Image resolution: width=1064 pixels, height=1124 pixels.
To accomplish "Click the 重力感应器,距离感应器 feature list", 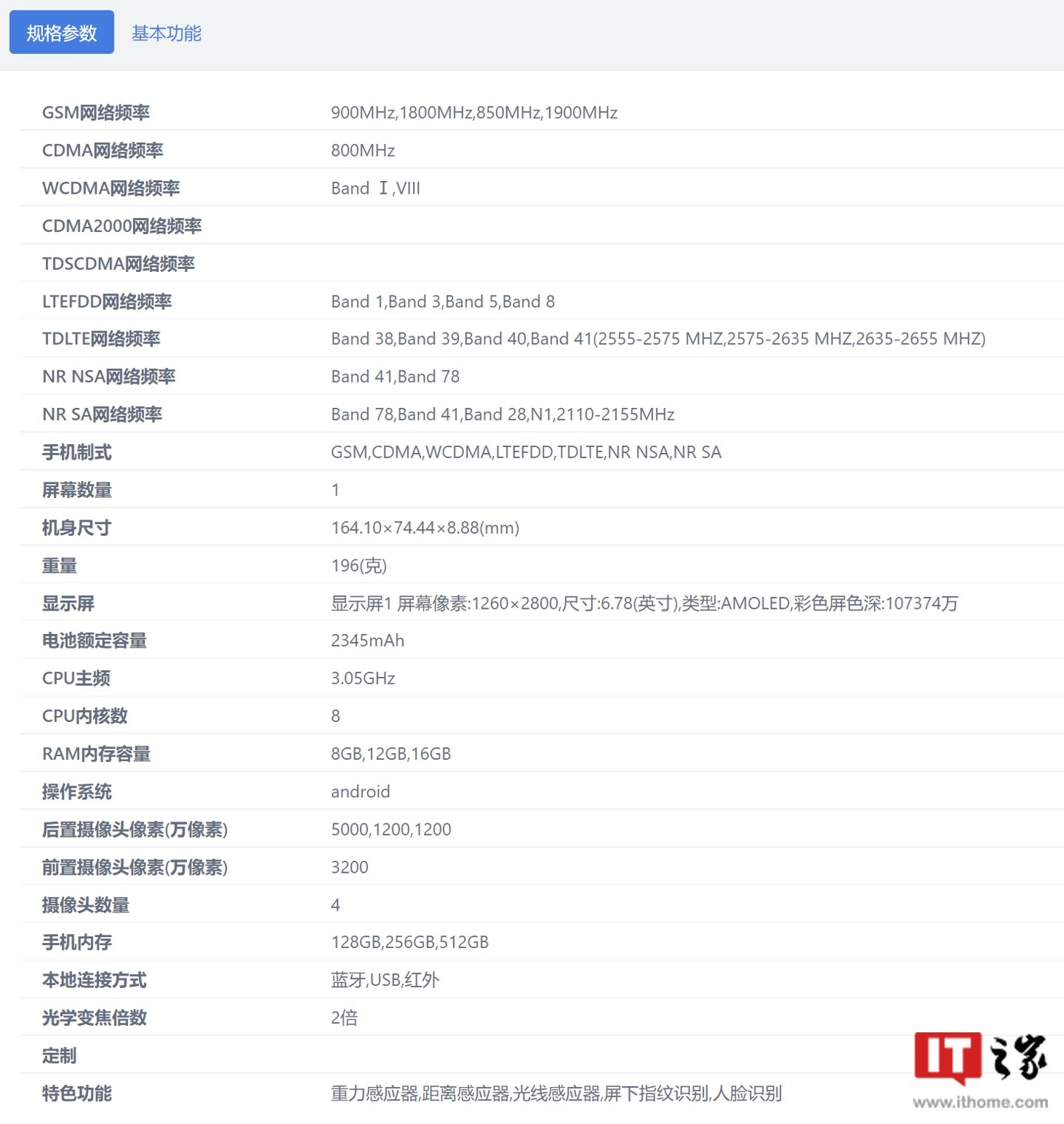I will pyautogui.click(x=556, y=1093).
